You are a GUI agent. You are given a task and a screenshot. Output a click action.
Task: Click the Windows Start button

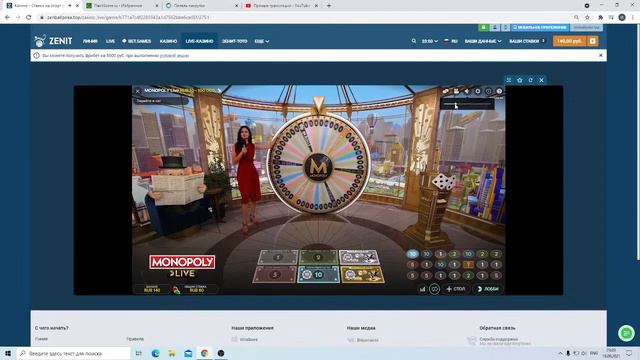click(x=8, y=353)
